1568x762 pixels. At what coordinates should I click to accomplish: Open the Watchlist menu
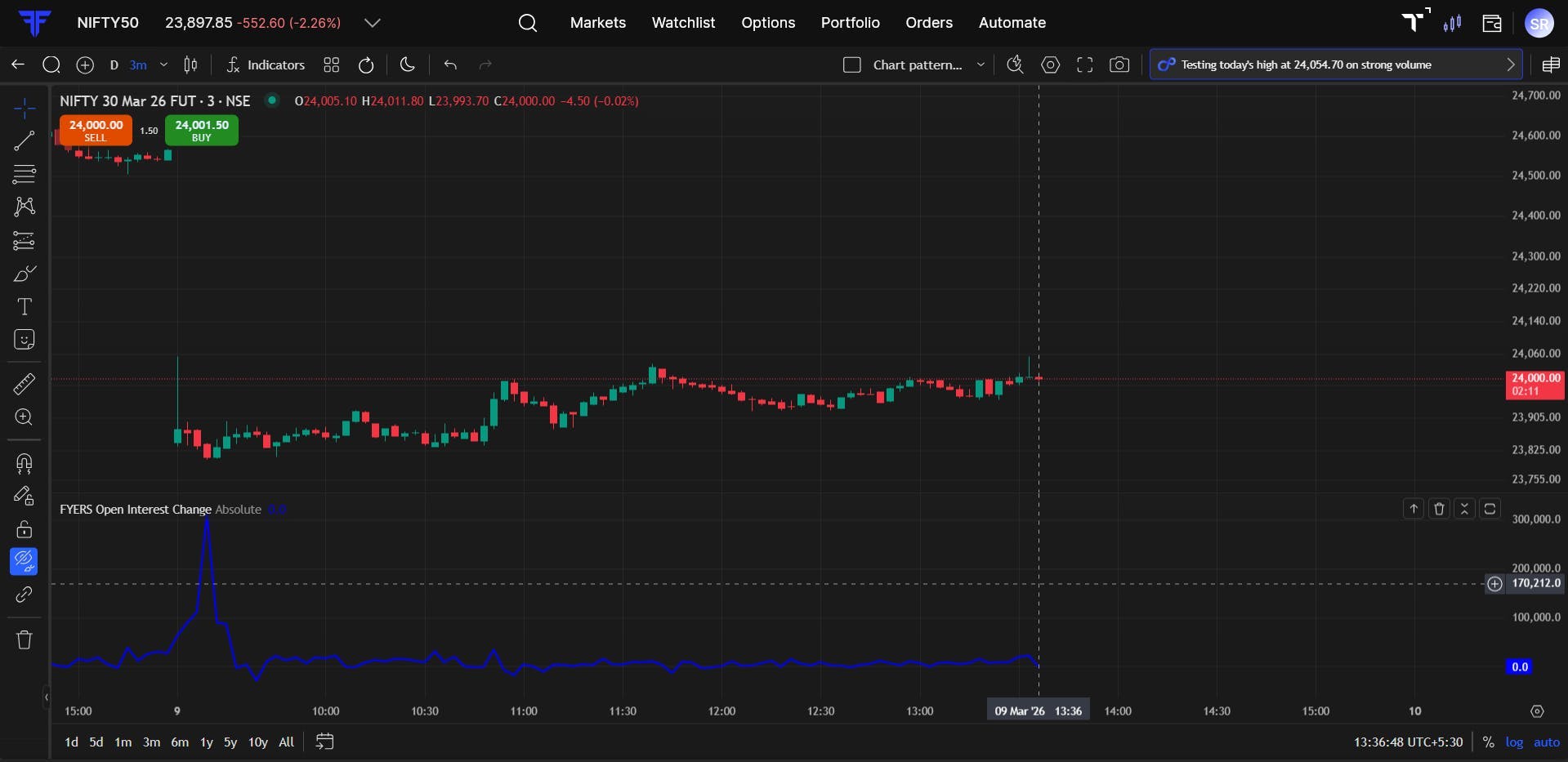point(683,23)
